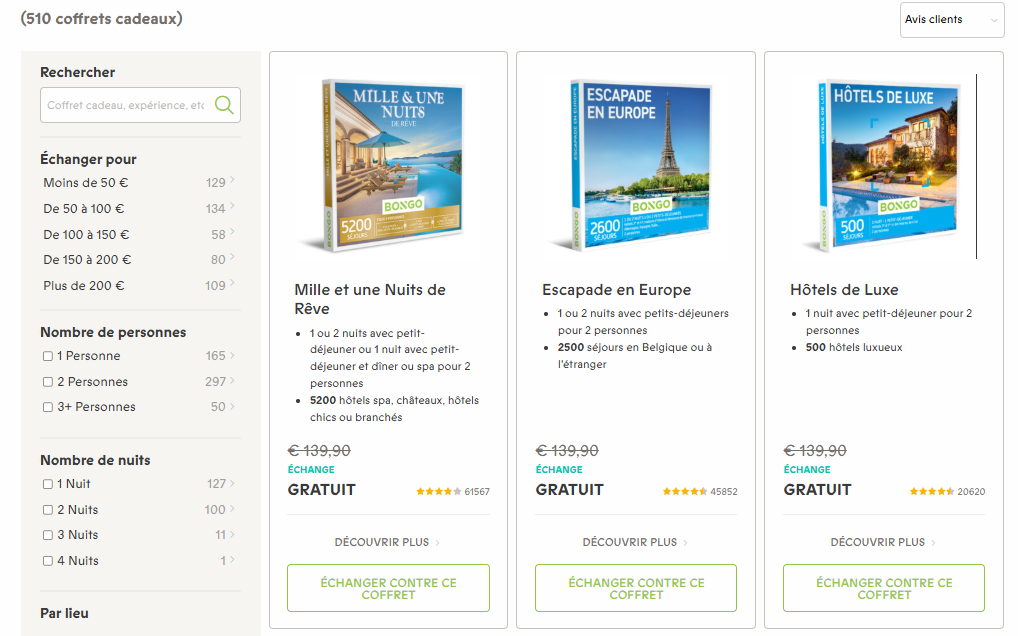
Task: Select the Plus de 200 € price filter
Action: tap(84, 285)
